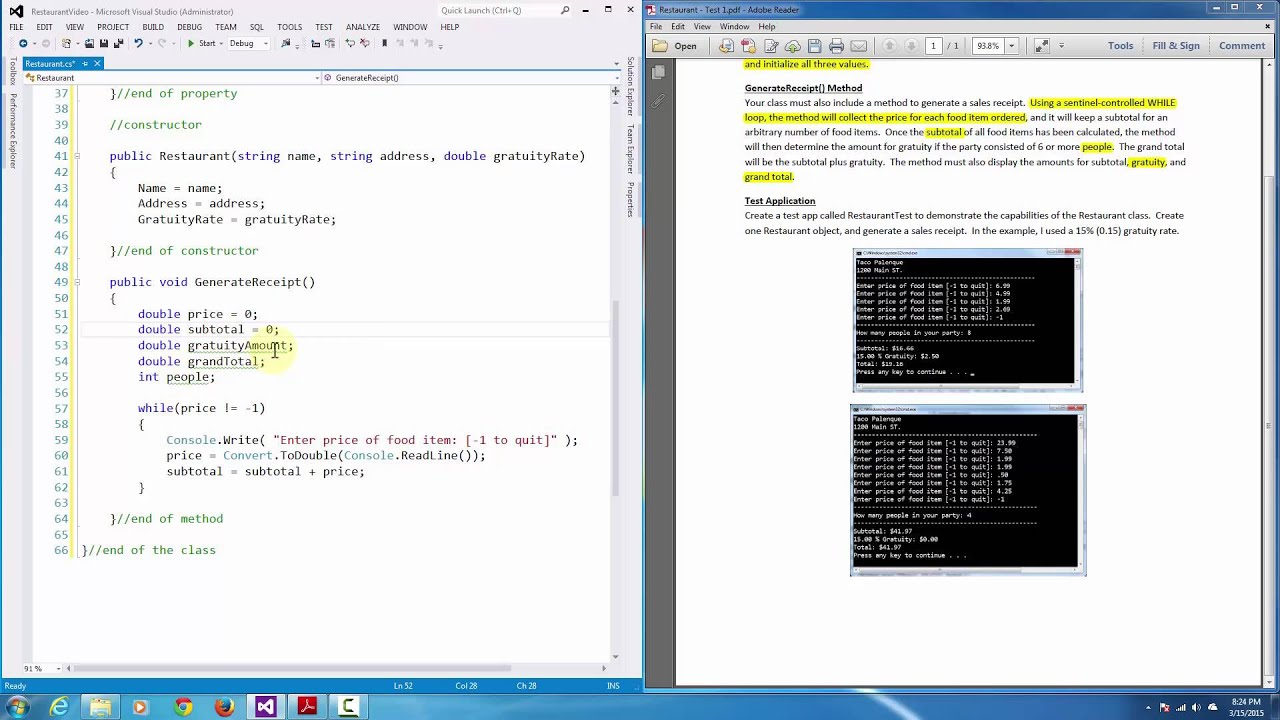Pin the Restaurant.cs tab
The height and width of the screenshot is (720, 1280).
pos(85,64)
